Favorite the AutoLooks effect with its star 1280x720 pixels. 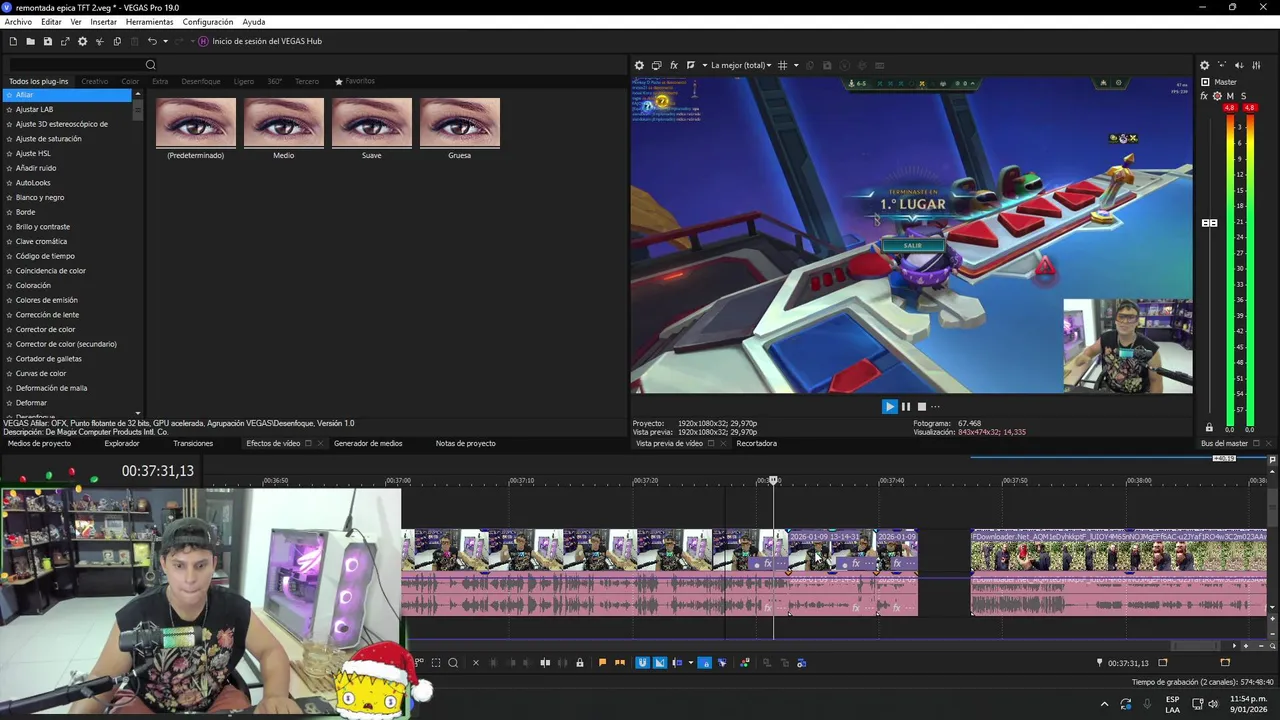[x=8, y=183]
